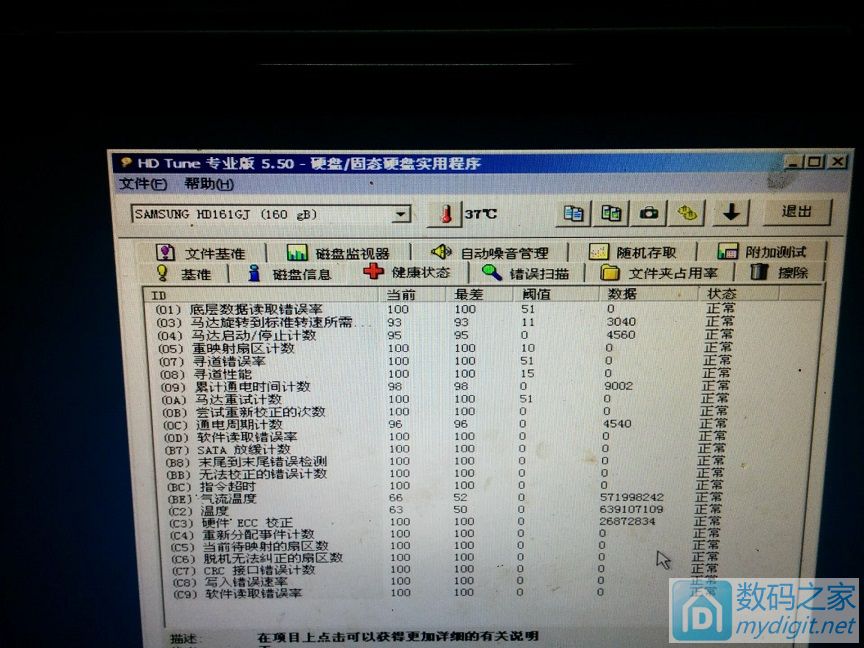Click the down arrow minimize-to-tray icon

tap(732, 213)
